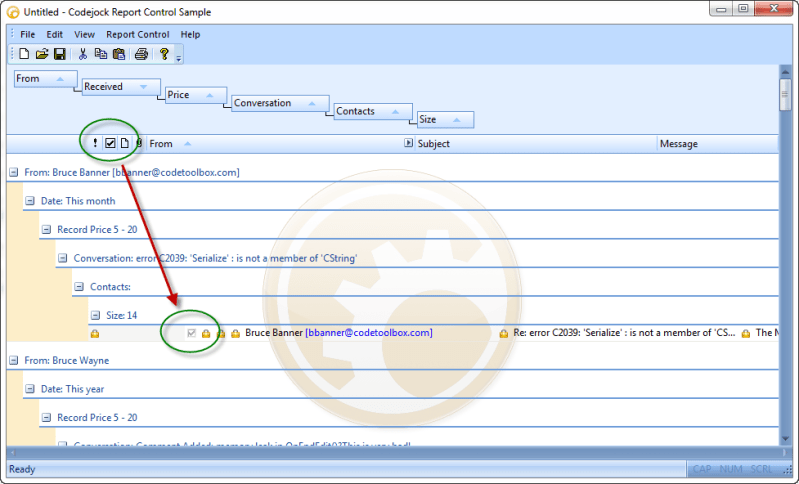Paste using the clipboard icon
This screenshot has height=484, width=799.
[119, 53]
